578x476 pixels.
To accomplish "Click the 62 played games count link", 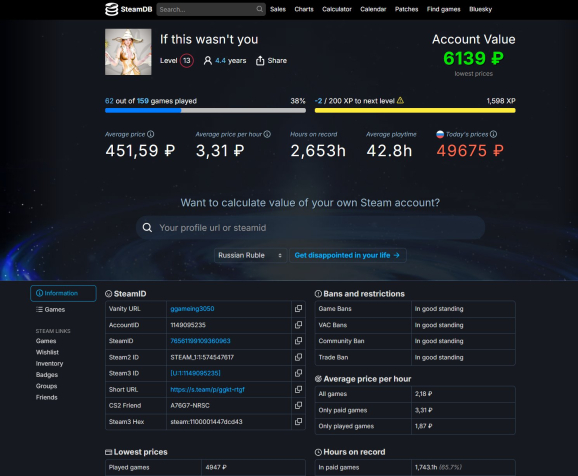I will pyautogui.click(x=109, y=101).
